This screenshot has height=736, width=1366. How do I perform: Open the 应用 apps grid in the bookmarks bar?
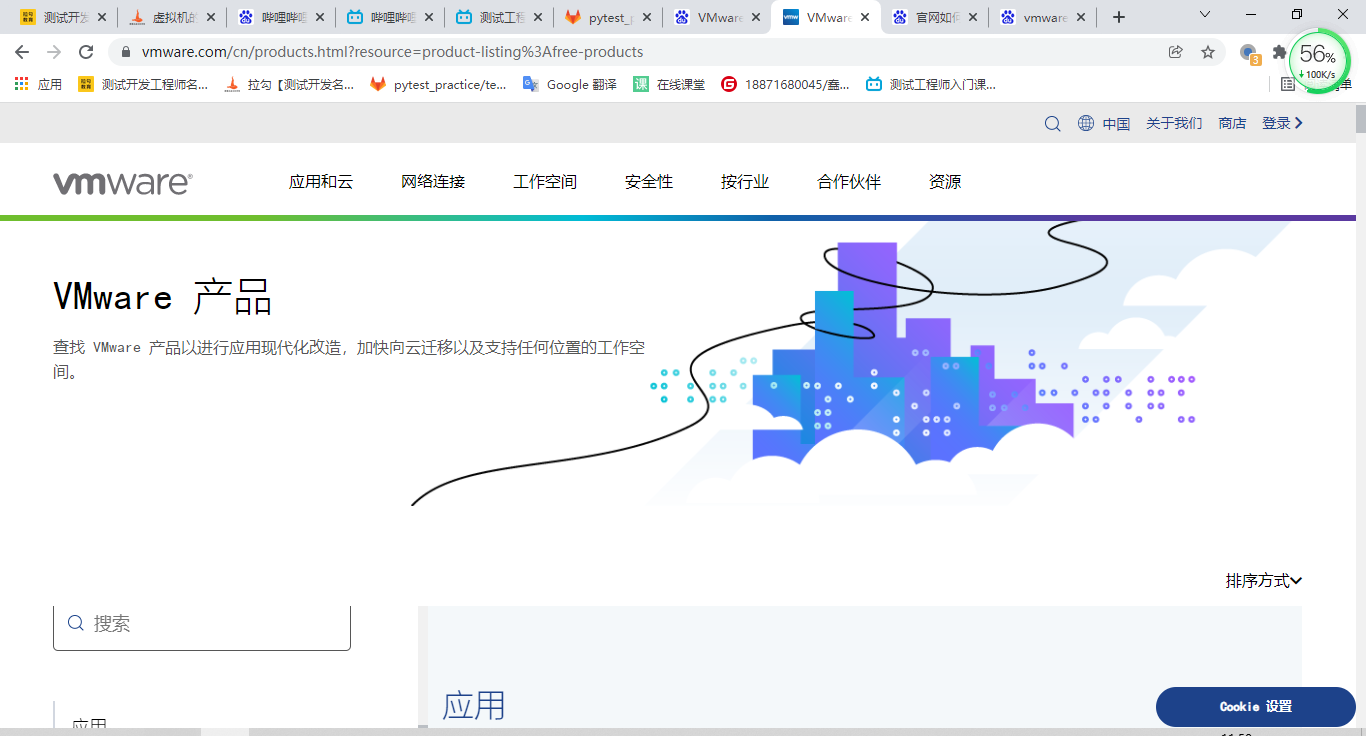pos(38,85)
